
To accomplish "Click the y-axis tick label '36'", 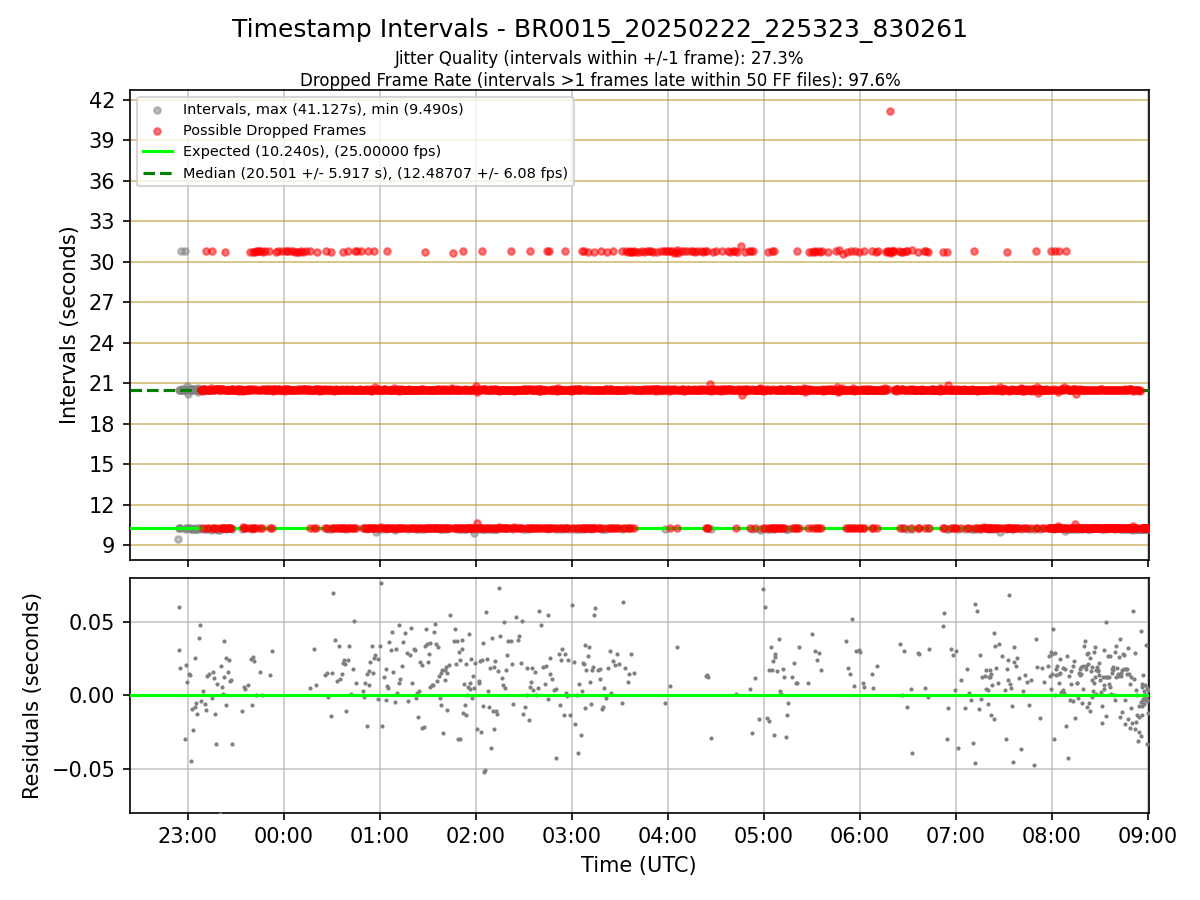I will pos(103,181).
